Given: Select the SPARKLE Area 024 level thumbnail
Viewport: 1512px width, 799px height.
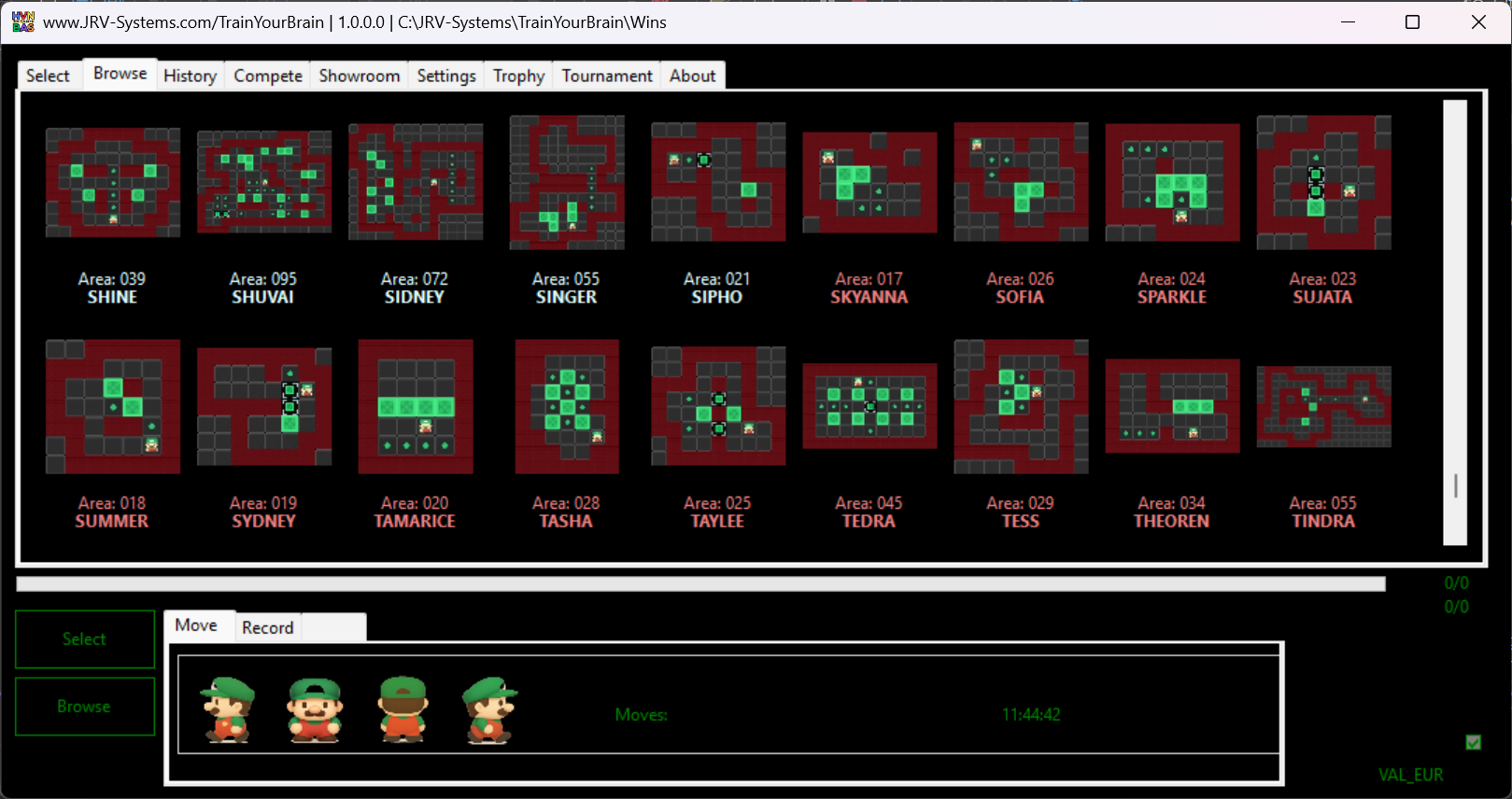Looking at the screenshot, I should click(x=1172, y=182).
